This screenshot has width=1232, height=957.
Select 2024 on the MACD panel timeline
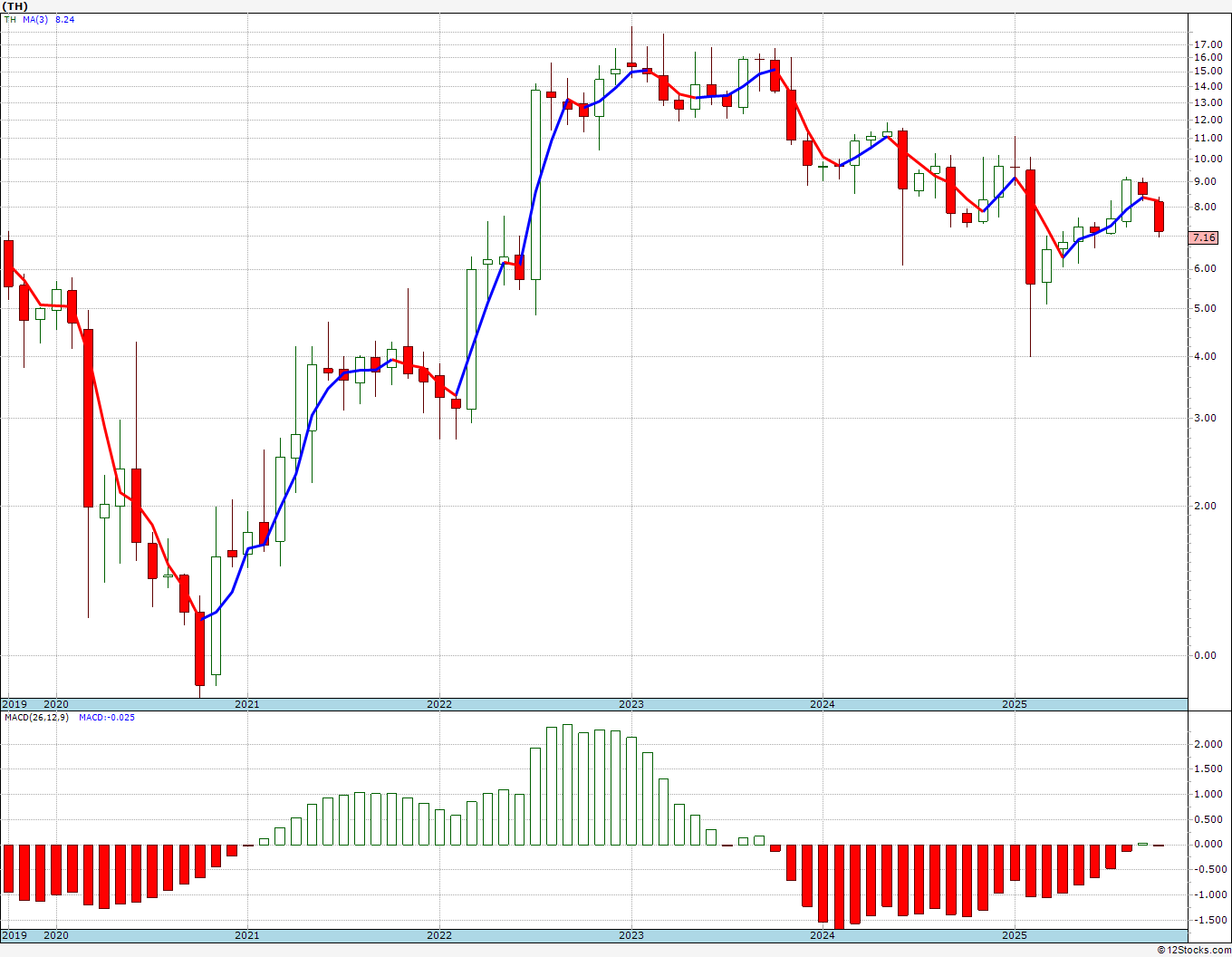[x=823, y=935]
